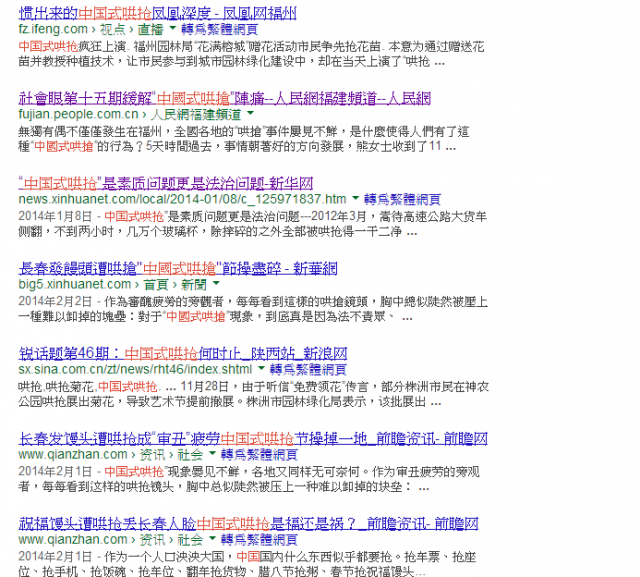This screenshot has height=577, width=640.
Task: Expand dropdown arrow on 祝福馒头 qianzhan result
Action: [x=212, y=538]
